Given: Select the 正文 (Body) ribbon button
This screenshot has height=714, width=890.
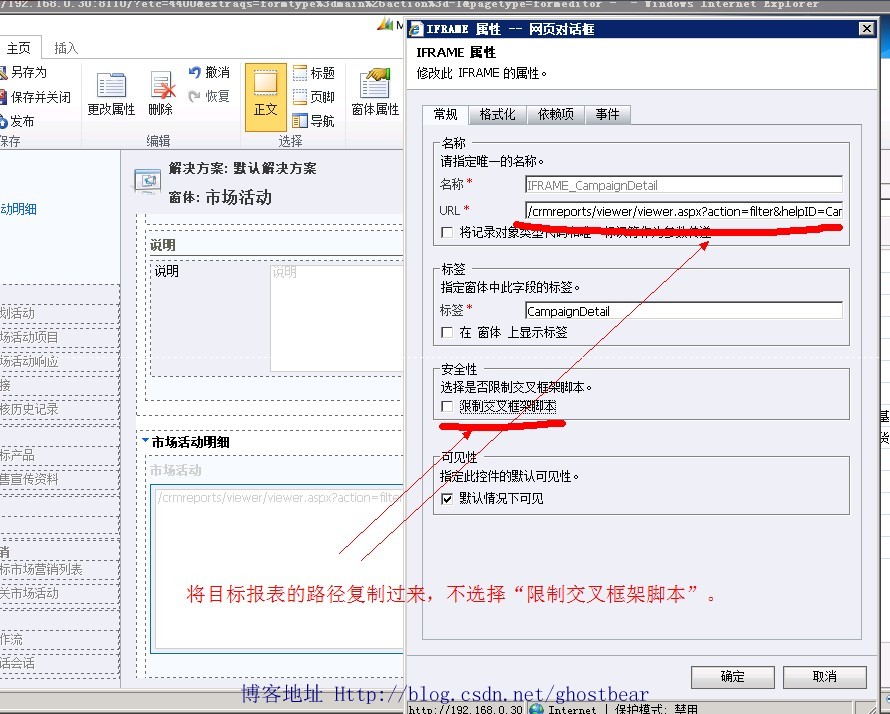Looking at the screenshot, I should click(x=265, y=97).
